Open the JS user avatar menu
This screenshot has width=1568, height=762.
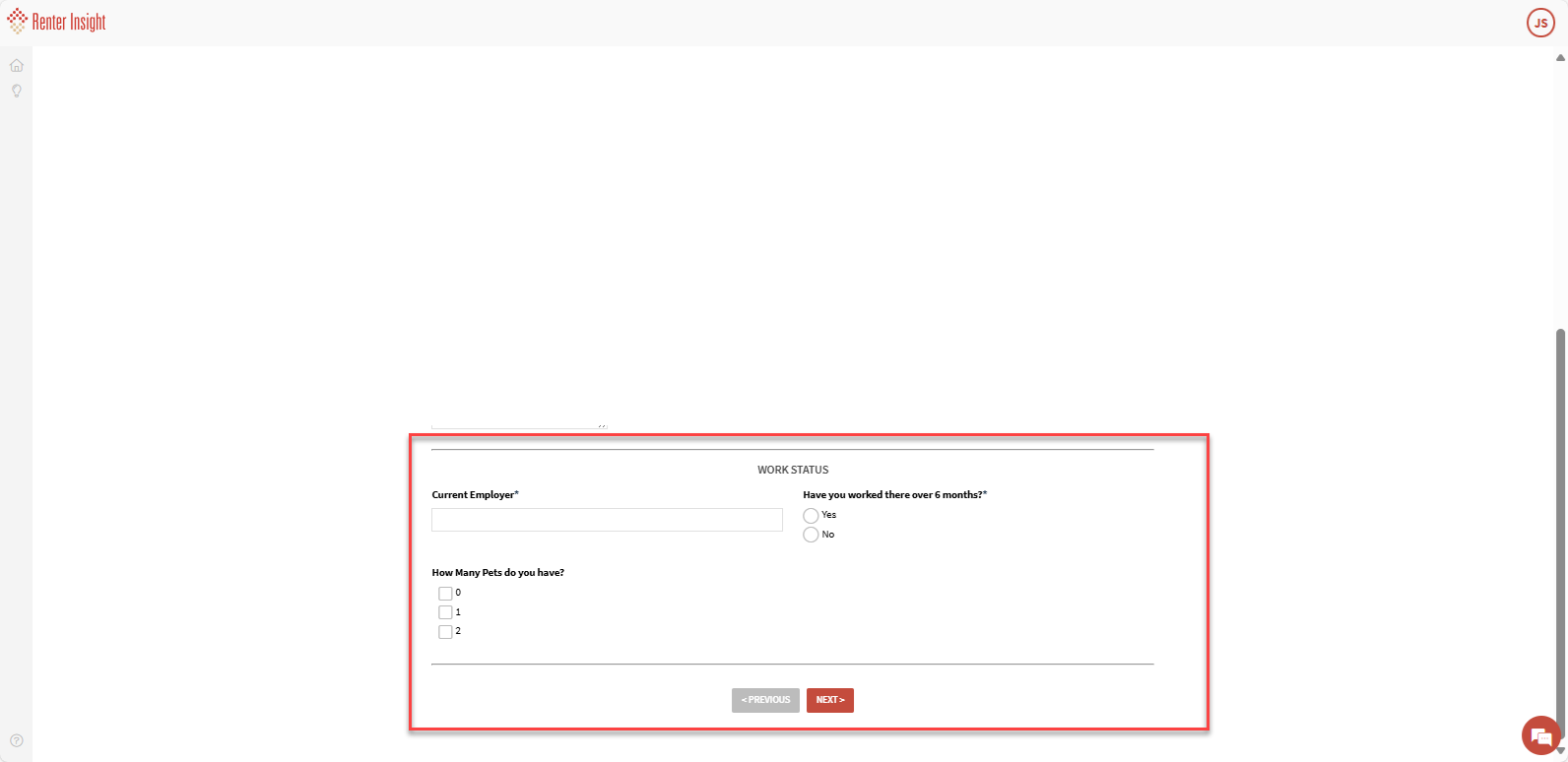[x=1540, y=23]
